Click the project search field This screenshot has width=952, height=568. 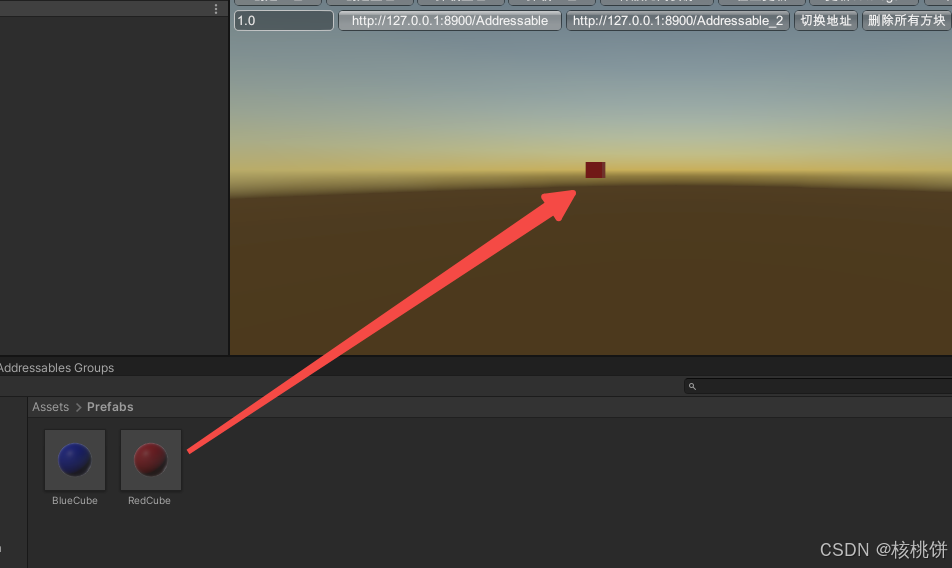pyautogui.click(x=818, y=386)
